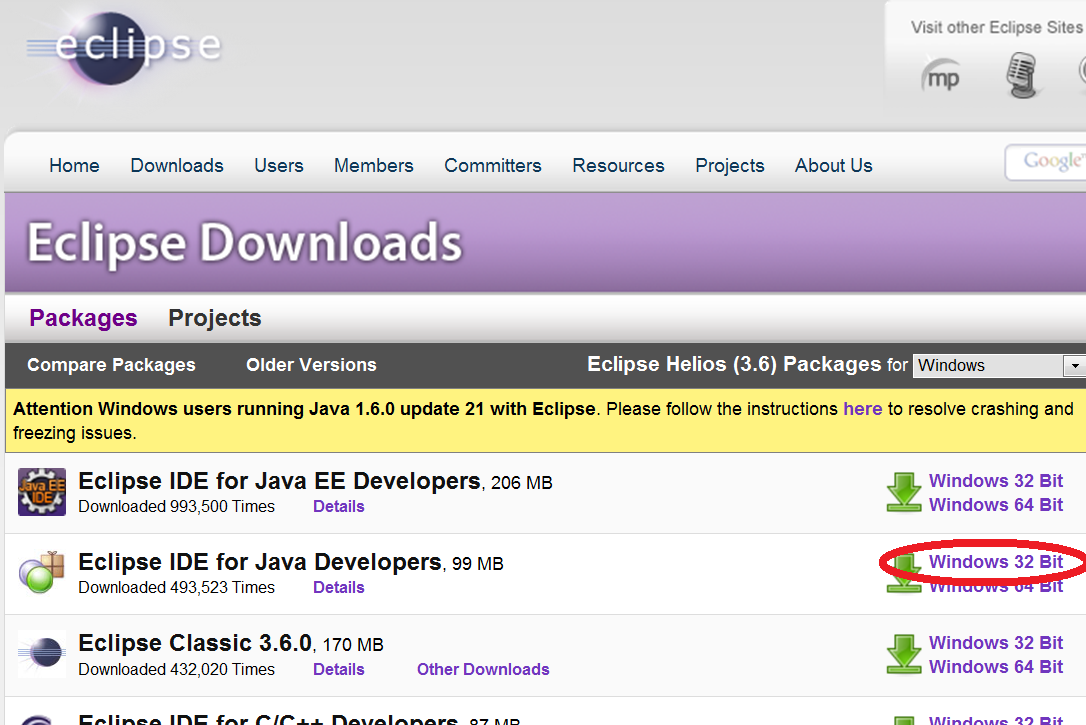Open the Users menu item
1086x725 pixels.
point(278,165)
